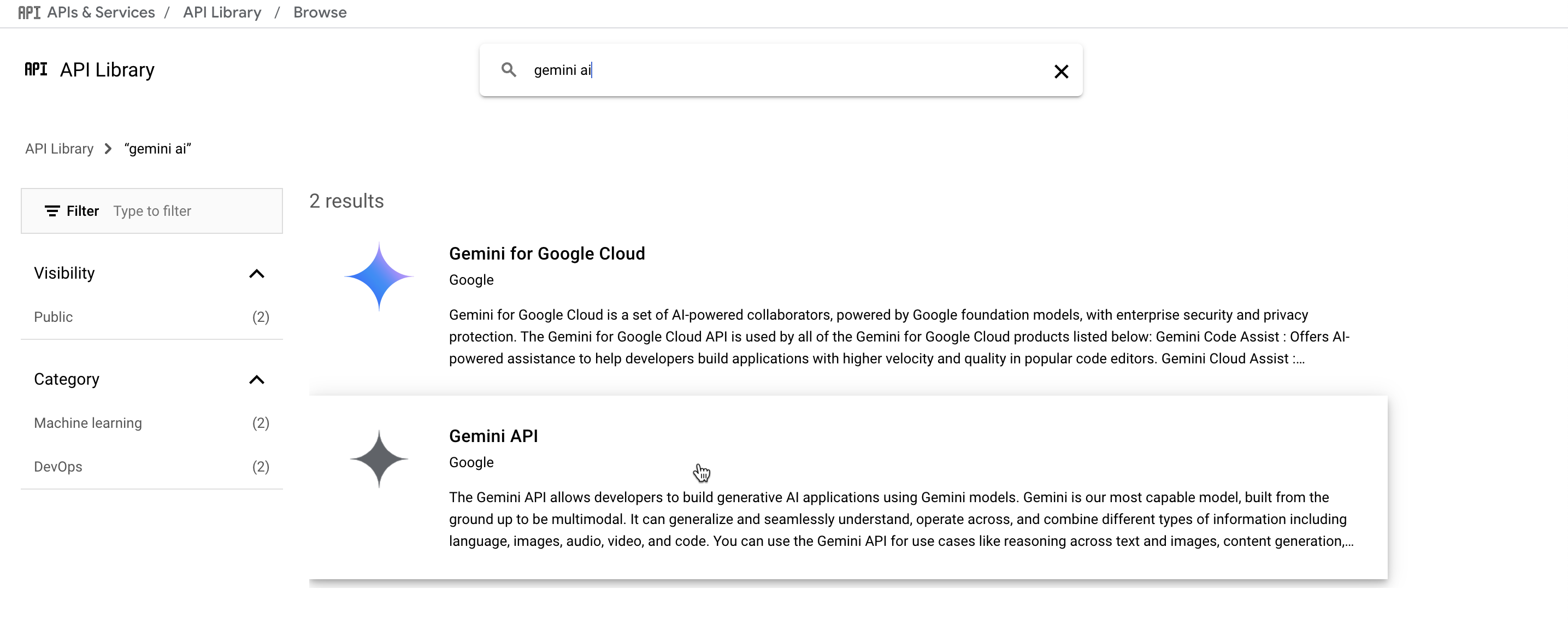Click the API Library heading icon
Image resolution: width=1568 pixels, height=624 pixels.
pos(36,69)
